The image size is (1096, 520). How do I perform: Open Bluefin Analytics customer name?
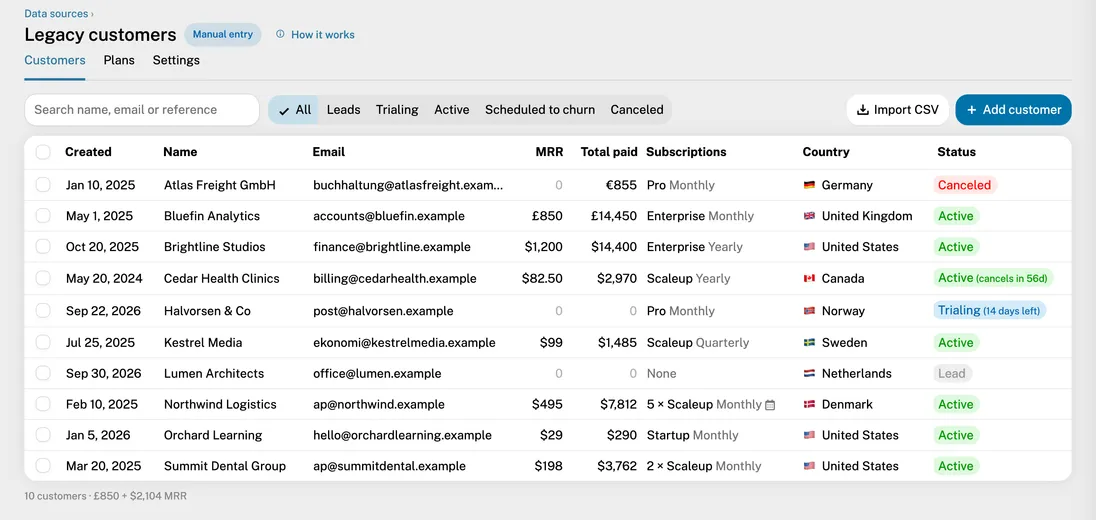click(212, 216)
